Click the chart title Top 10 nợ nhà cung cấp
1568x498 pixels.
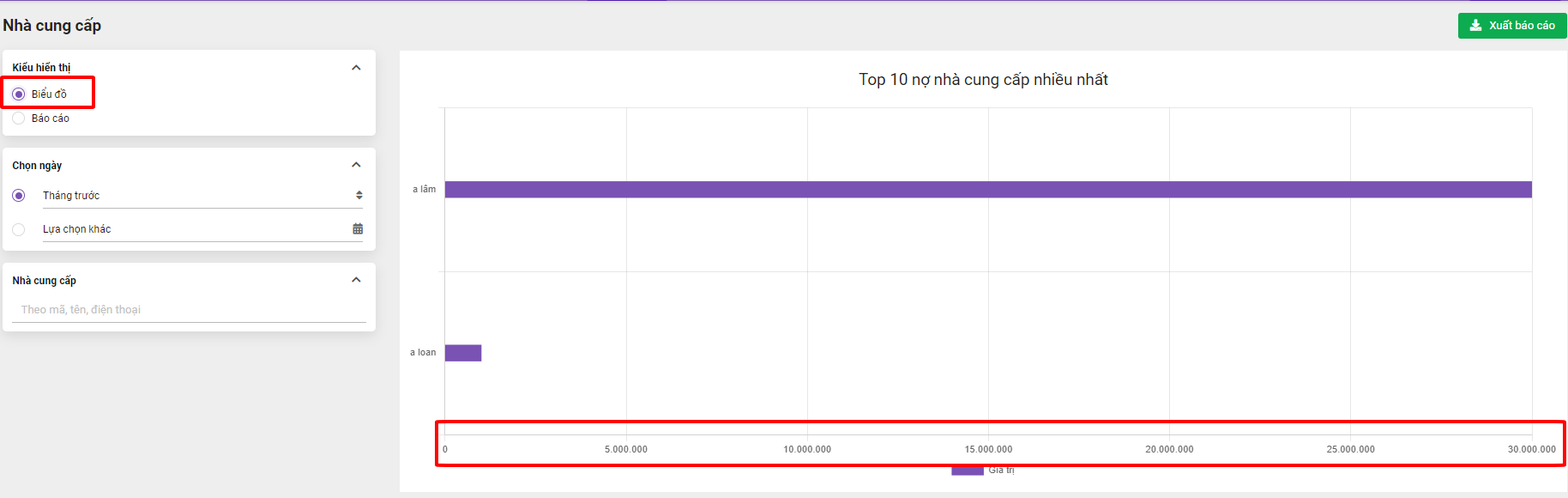(983, 80)
